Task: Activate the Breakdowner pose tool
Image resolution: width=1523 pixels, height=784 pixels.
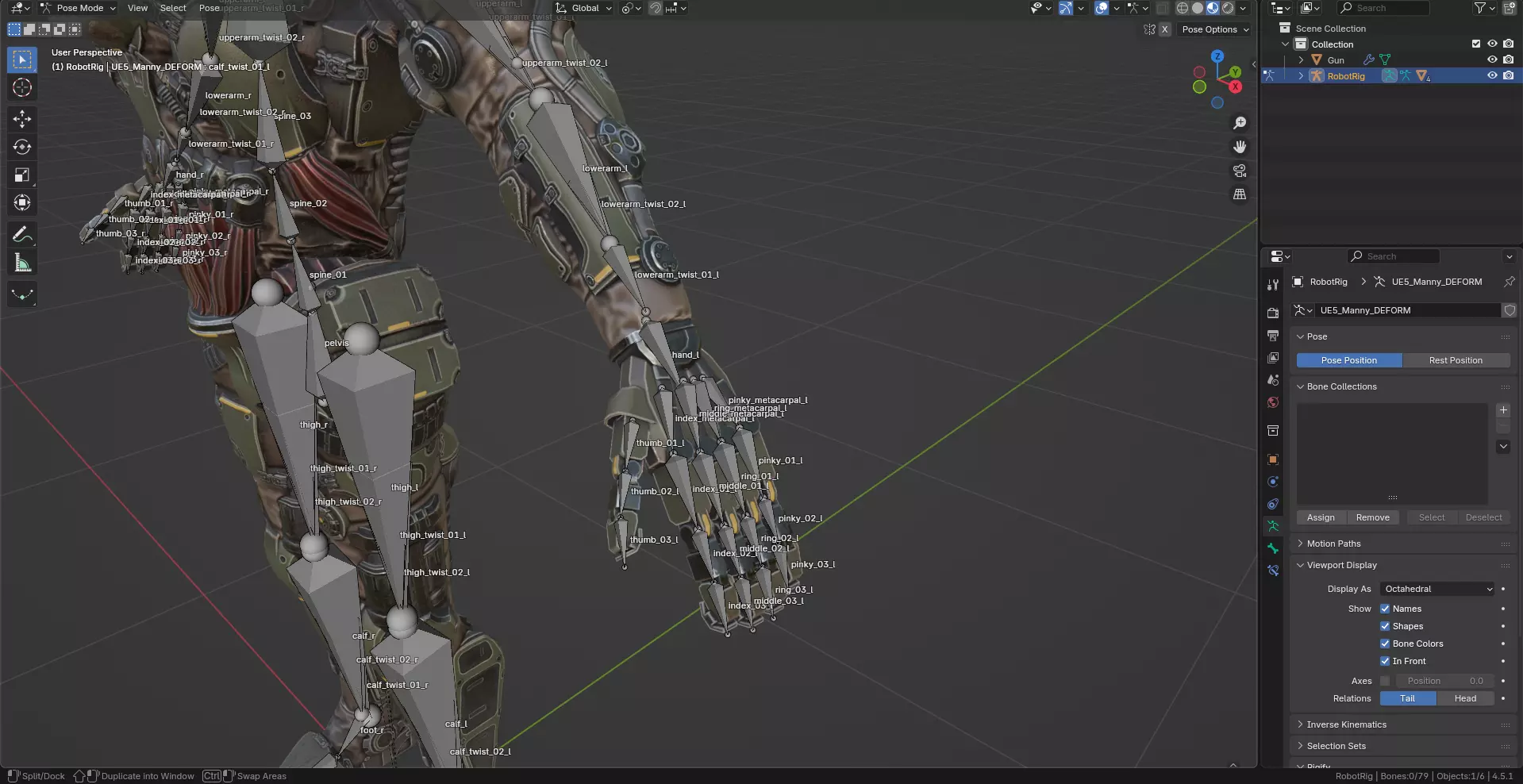Action: [22, 294]
